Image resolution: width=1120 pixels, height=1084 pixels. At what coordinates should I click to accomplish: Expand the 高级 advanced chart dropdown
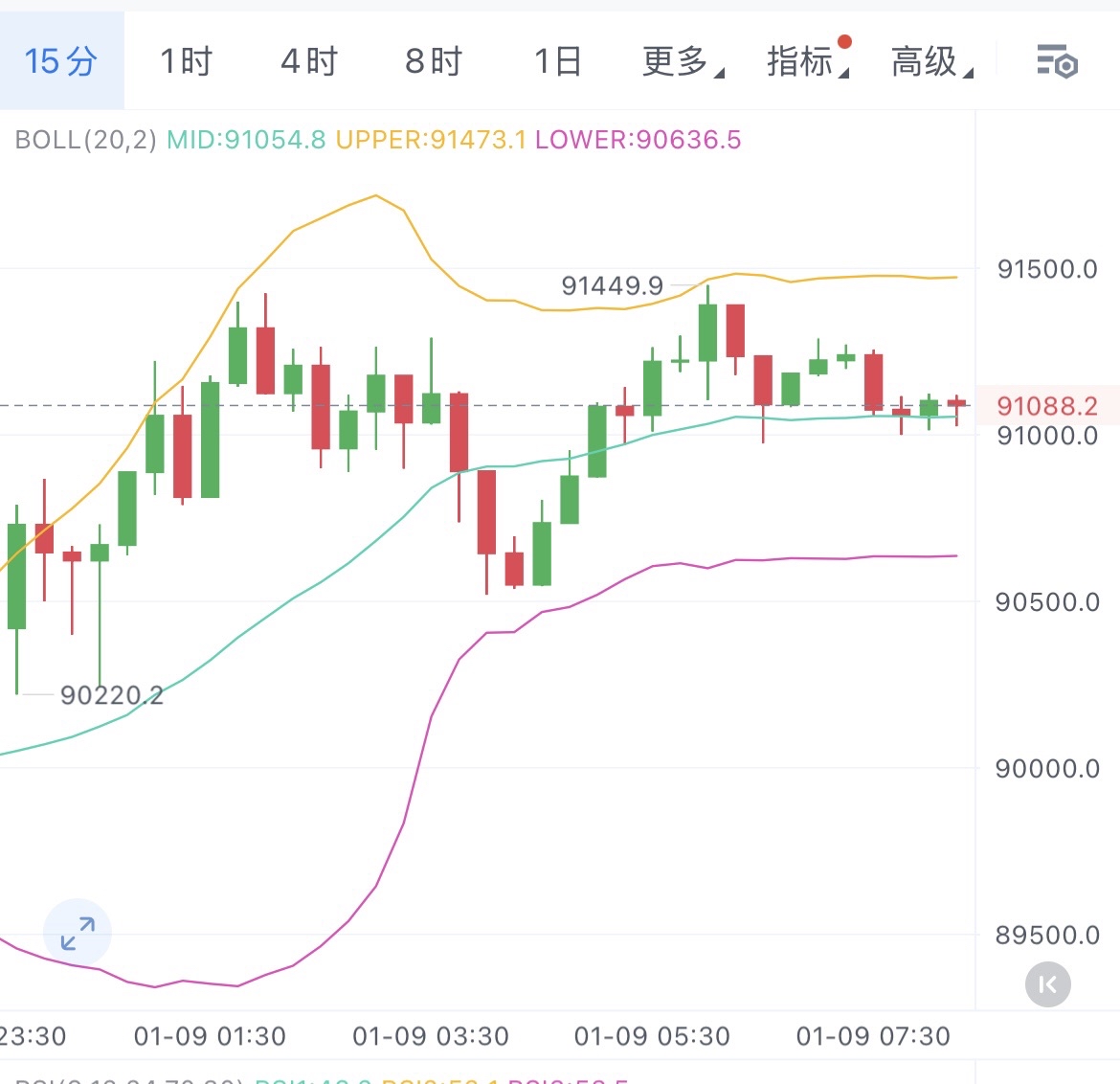pyautogui.click(x=928, y=59)
